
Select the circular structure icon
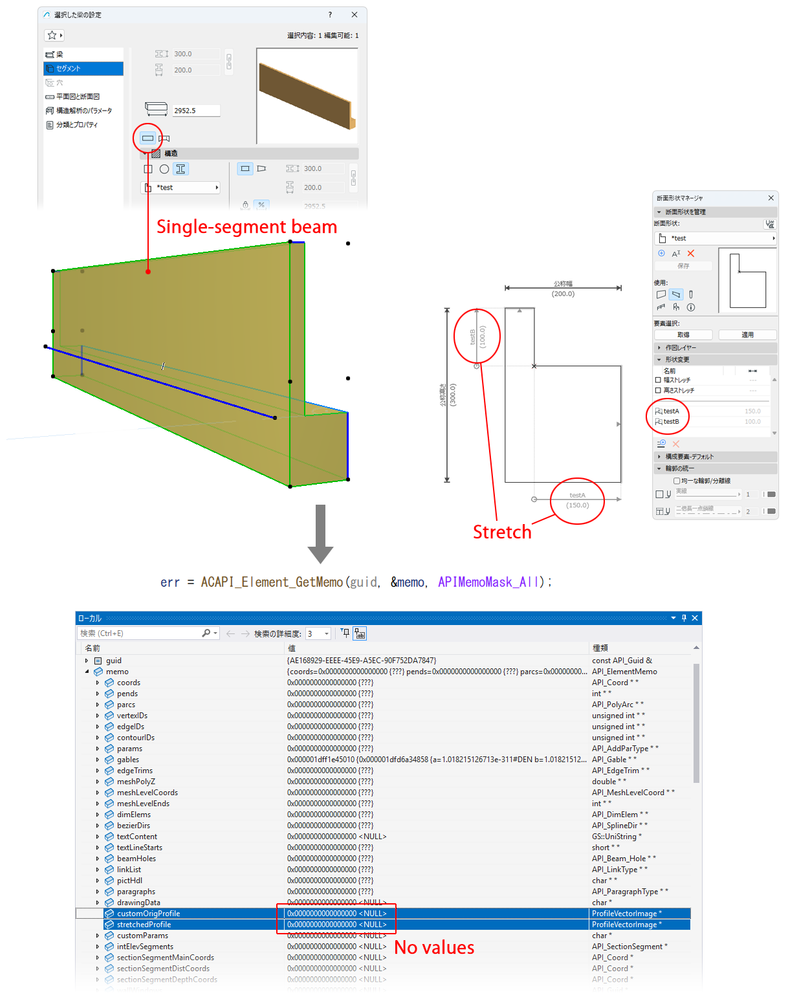(x=164, y=169)
